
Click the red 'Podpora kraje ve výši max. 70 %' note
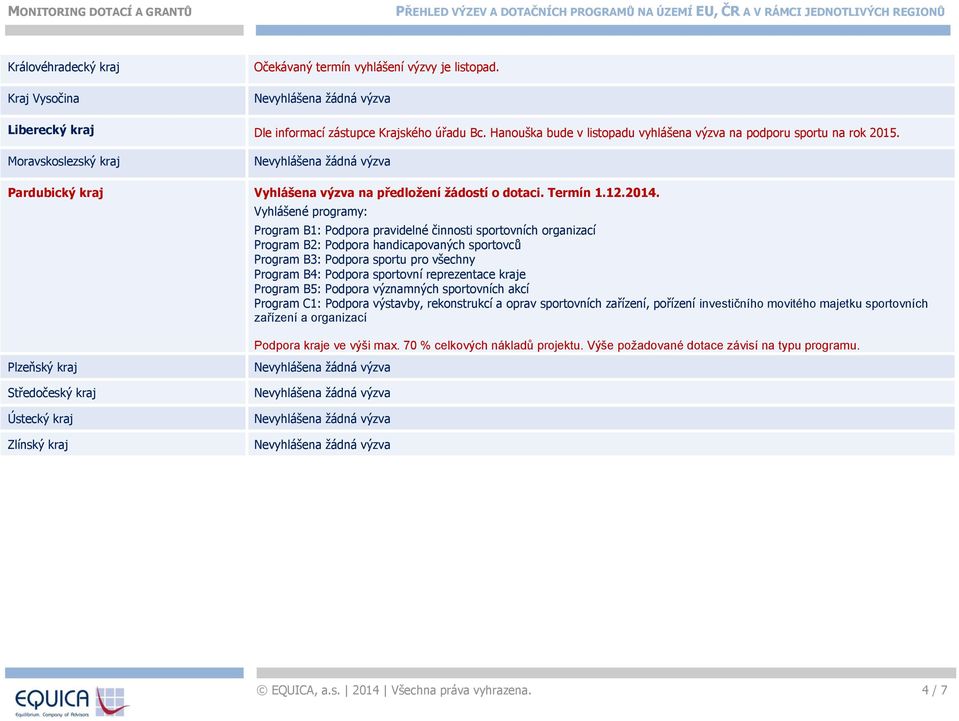pyautogui.click(x=557, y=346)
